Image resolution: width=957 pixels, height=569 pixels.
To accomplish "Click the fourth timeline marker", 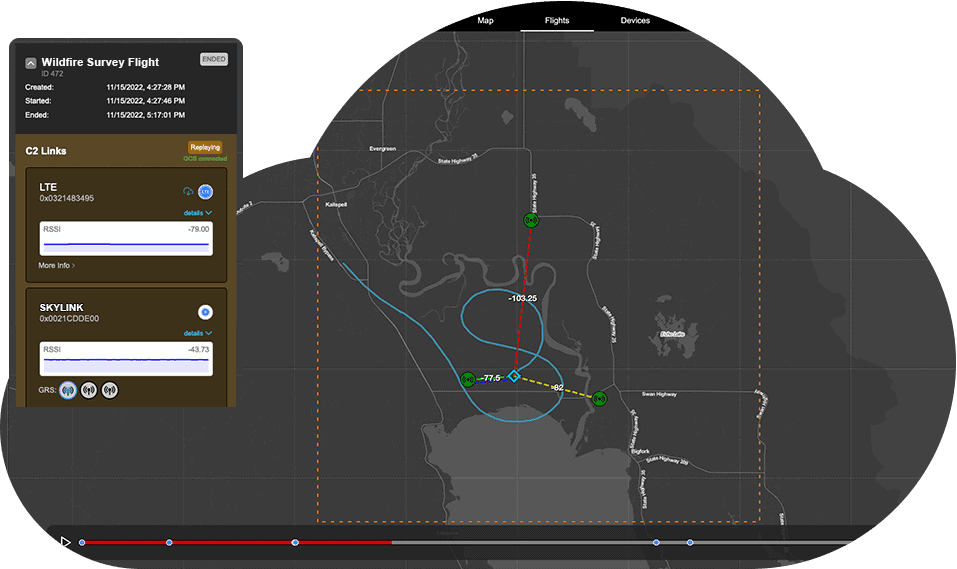I will tap(656, 542).
